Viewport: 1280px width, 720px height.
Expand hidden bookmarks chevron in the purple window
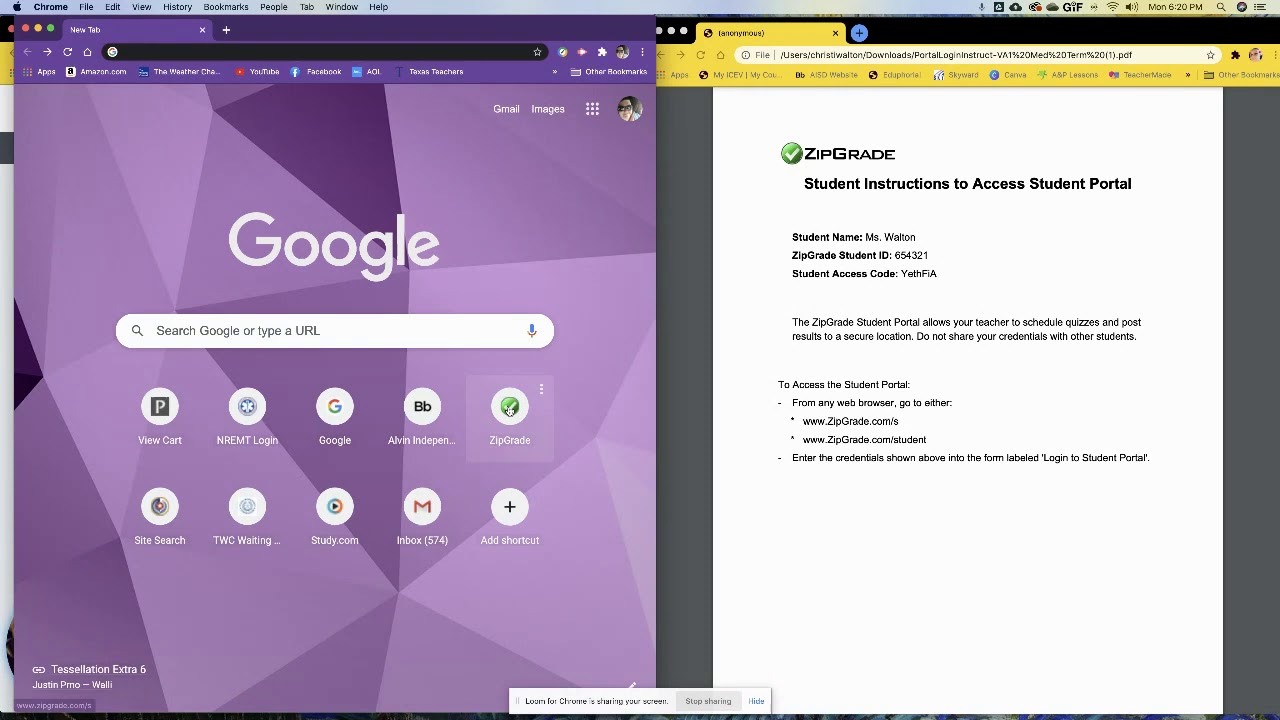coord(554,72)
